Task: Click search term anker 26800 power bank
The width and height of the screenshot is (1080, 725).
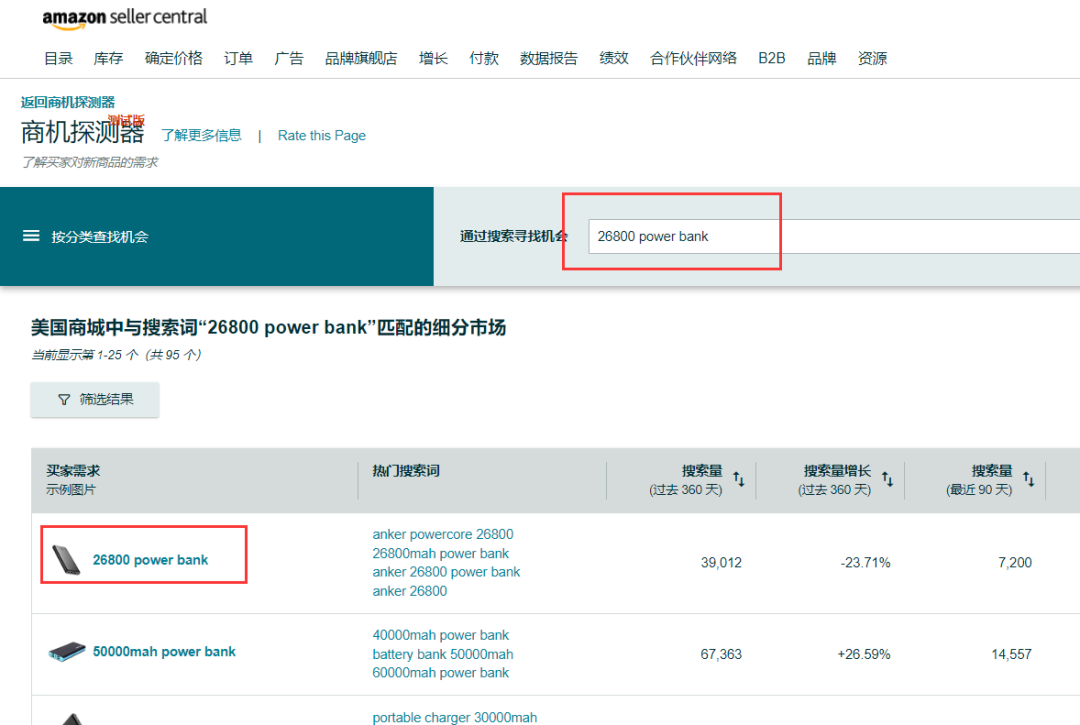Action: click(446, 572)
